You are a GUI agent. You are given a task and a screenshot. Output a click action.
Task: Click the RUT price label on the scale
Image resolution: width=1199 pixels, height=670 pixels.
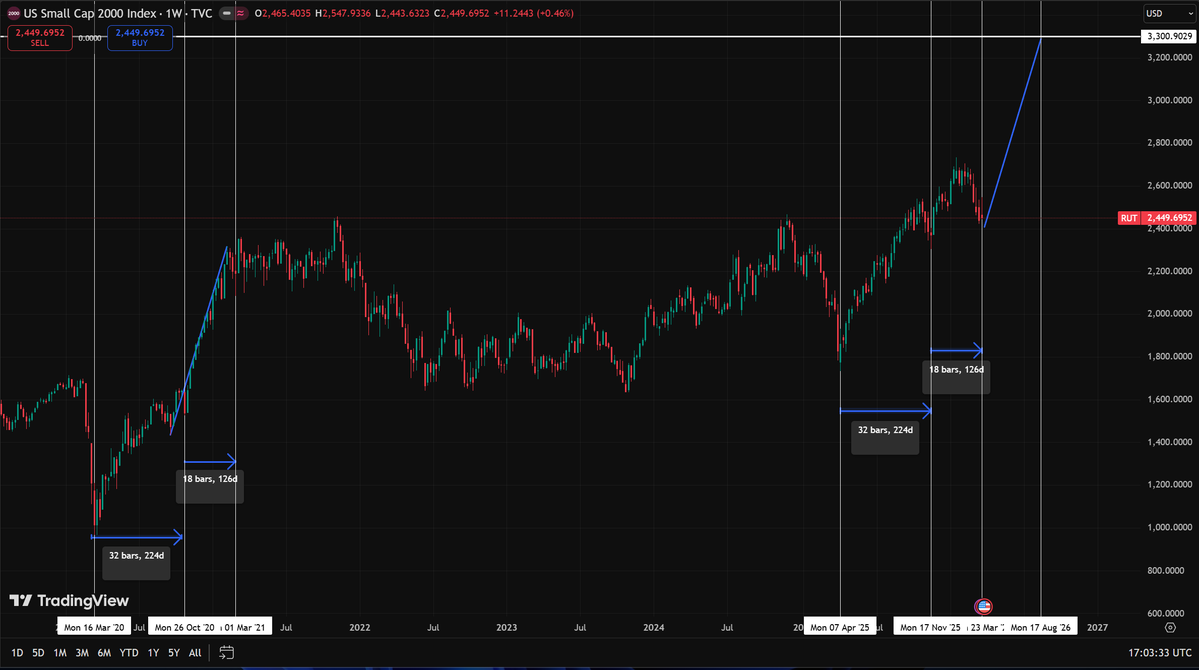pos(1129,218)
